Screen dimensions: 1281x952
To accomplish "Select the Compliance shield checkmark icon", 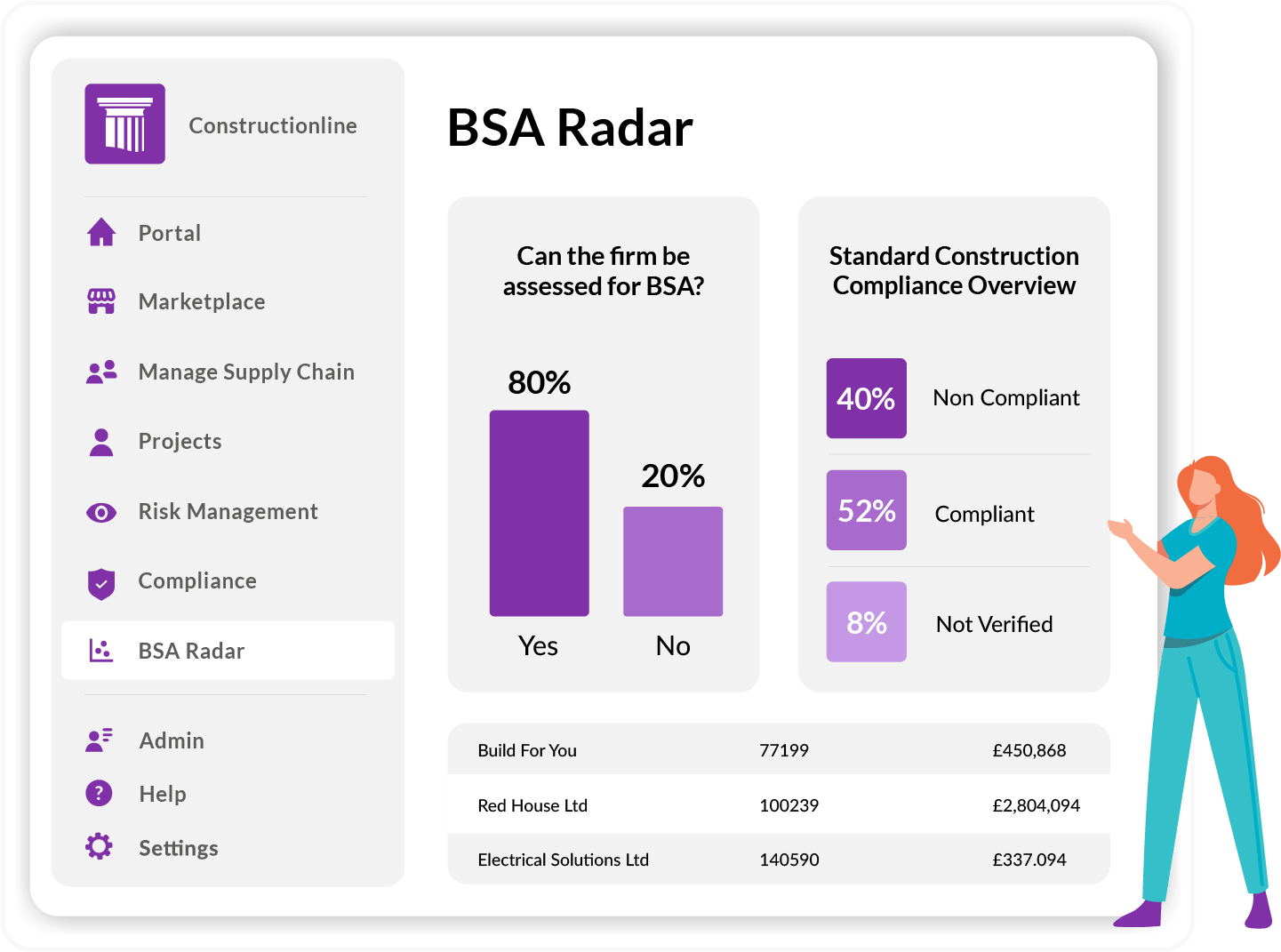I will (x=101, y=583).
